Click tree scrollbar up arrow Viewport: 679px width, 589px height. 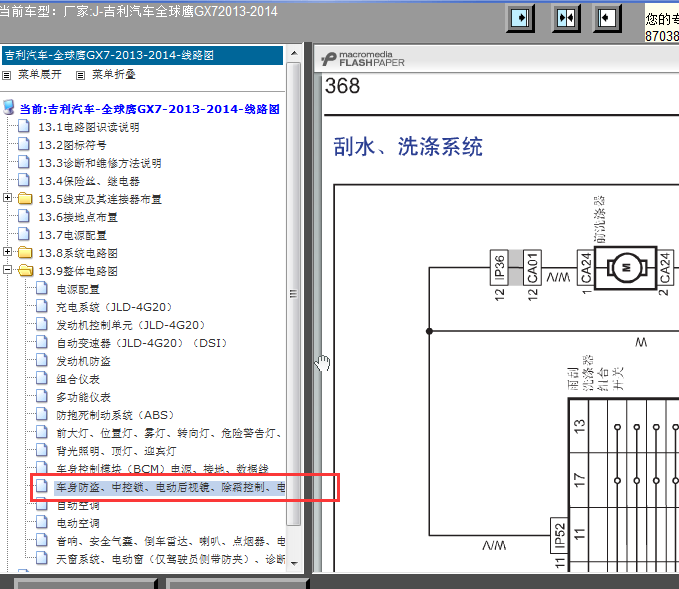tap(294, 54)
